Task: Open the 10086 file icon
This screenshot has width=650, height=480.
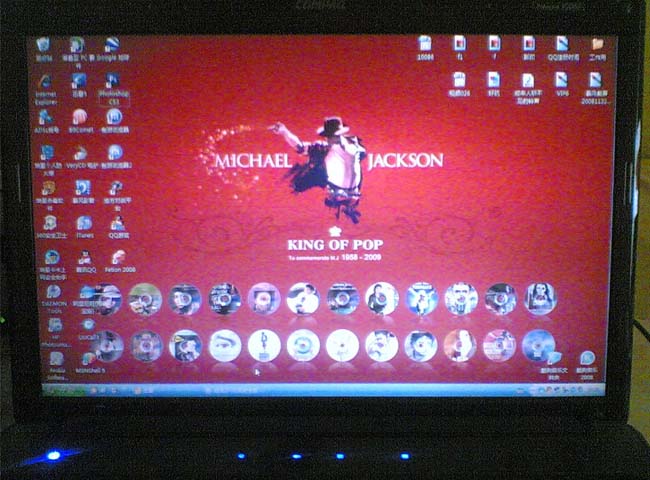Action: [x=425, y=45]
